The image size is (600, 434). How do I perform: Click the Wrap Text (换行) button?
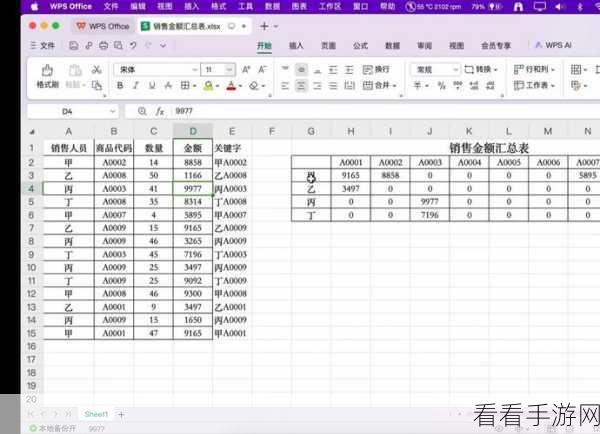click(376, 70)
